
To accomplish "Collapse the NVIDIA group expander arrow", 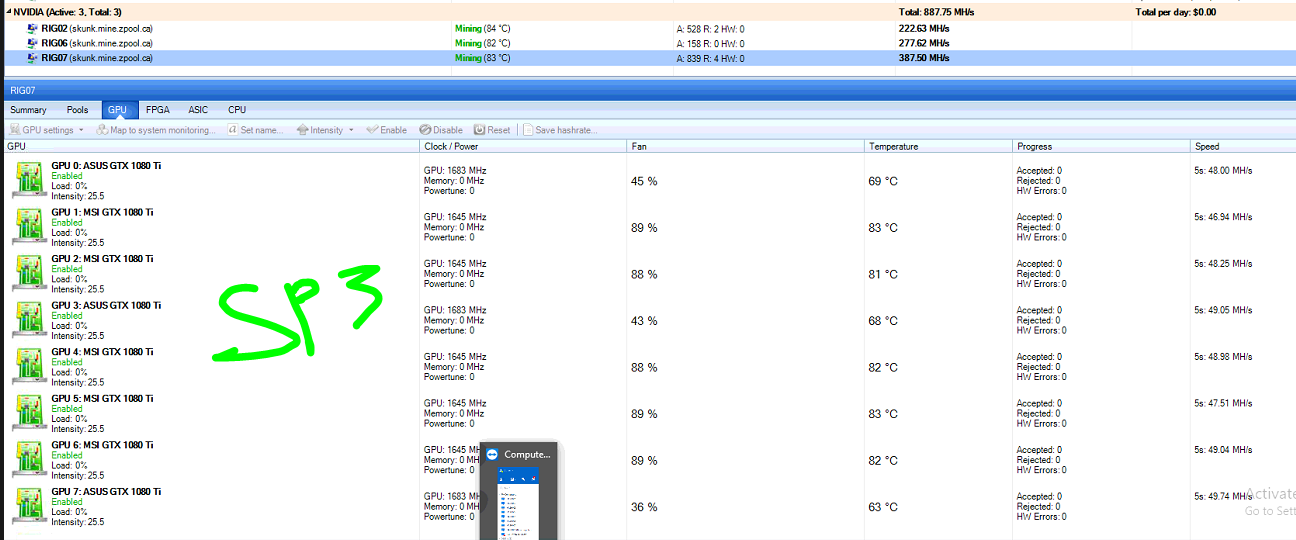I will pyautogui.click(x=8, y=12).
